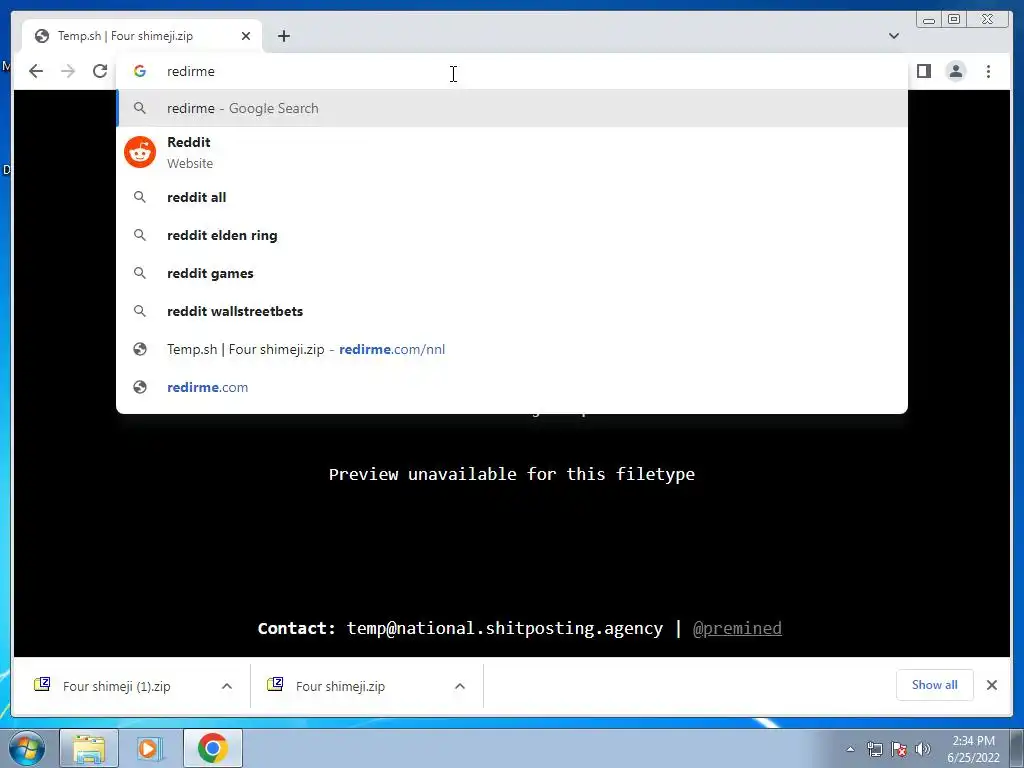This screenshot has height=768, width=1024.
Task: Open the Action Center flag icon
Action: click(x=899, y=749)
